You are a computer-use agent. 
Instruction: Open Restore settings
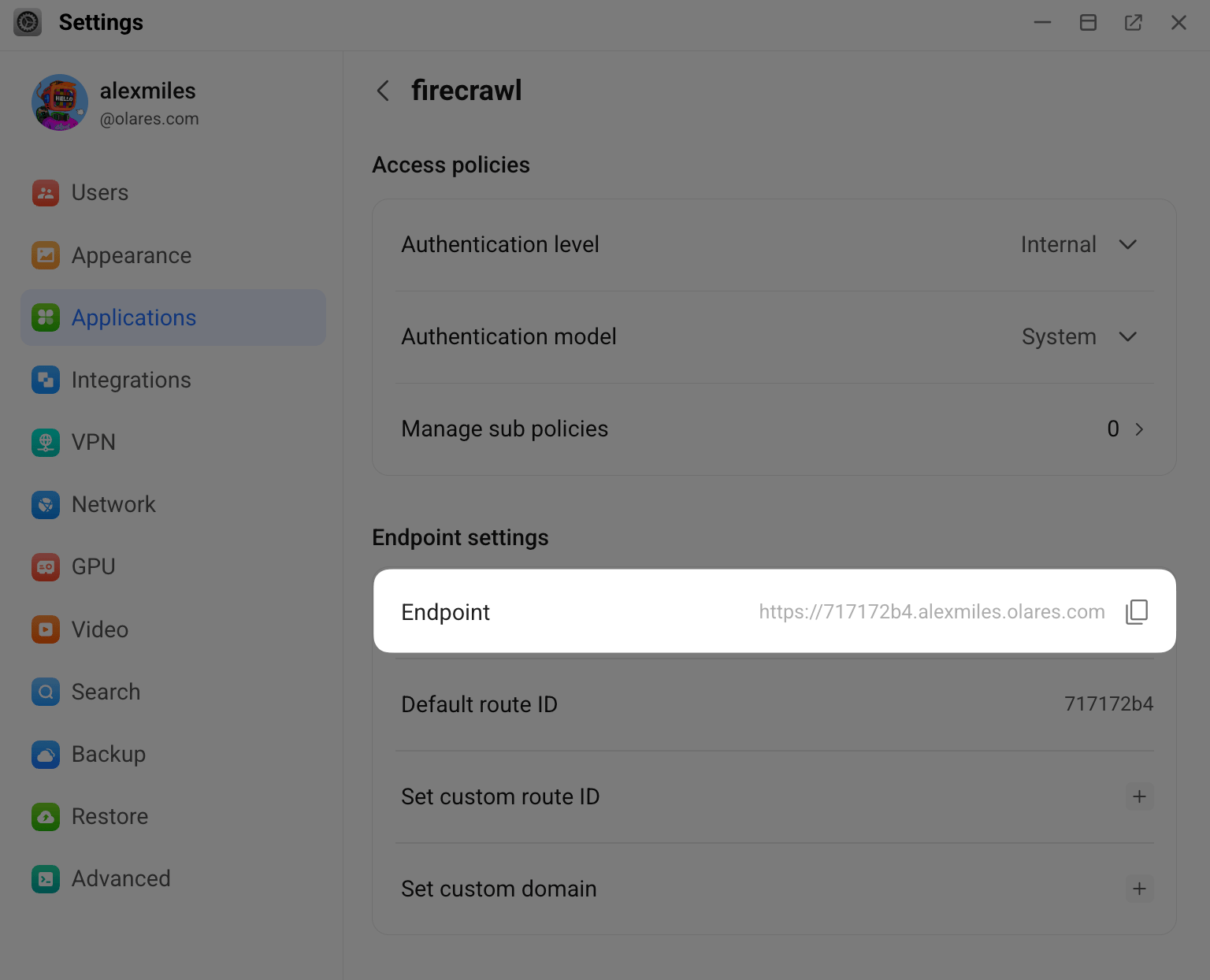(x=173, y=816)
